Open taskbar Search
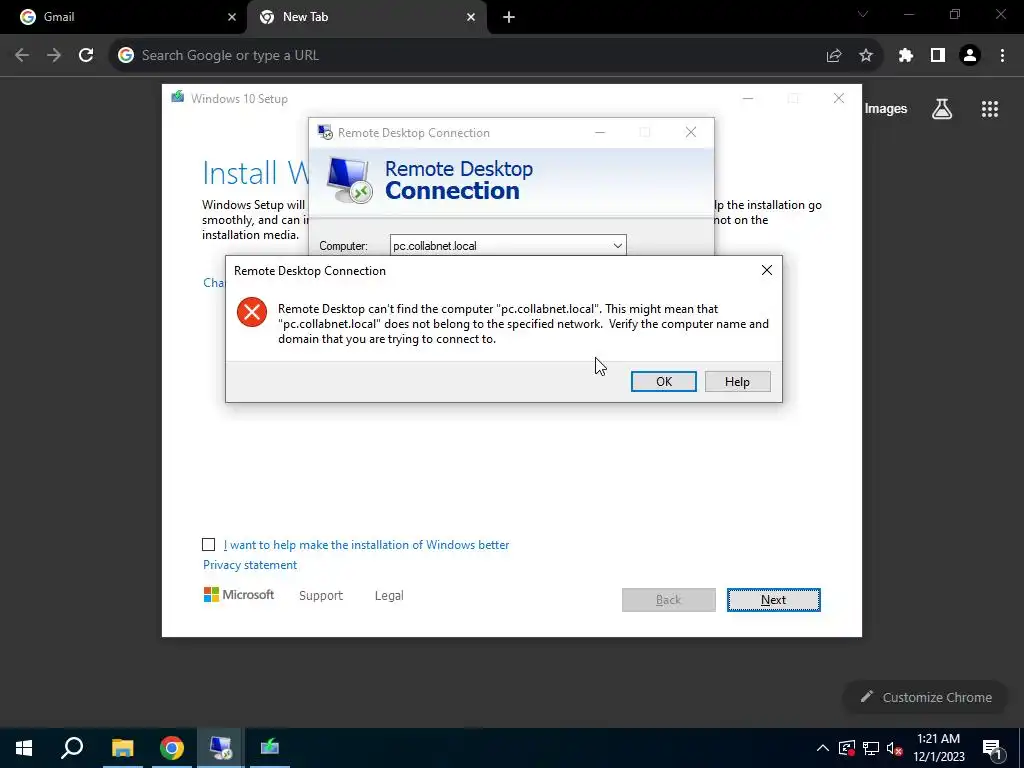1024x768 pixels. [72, 748]
